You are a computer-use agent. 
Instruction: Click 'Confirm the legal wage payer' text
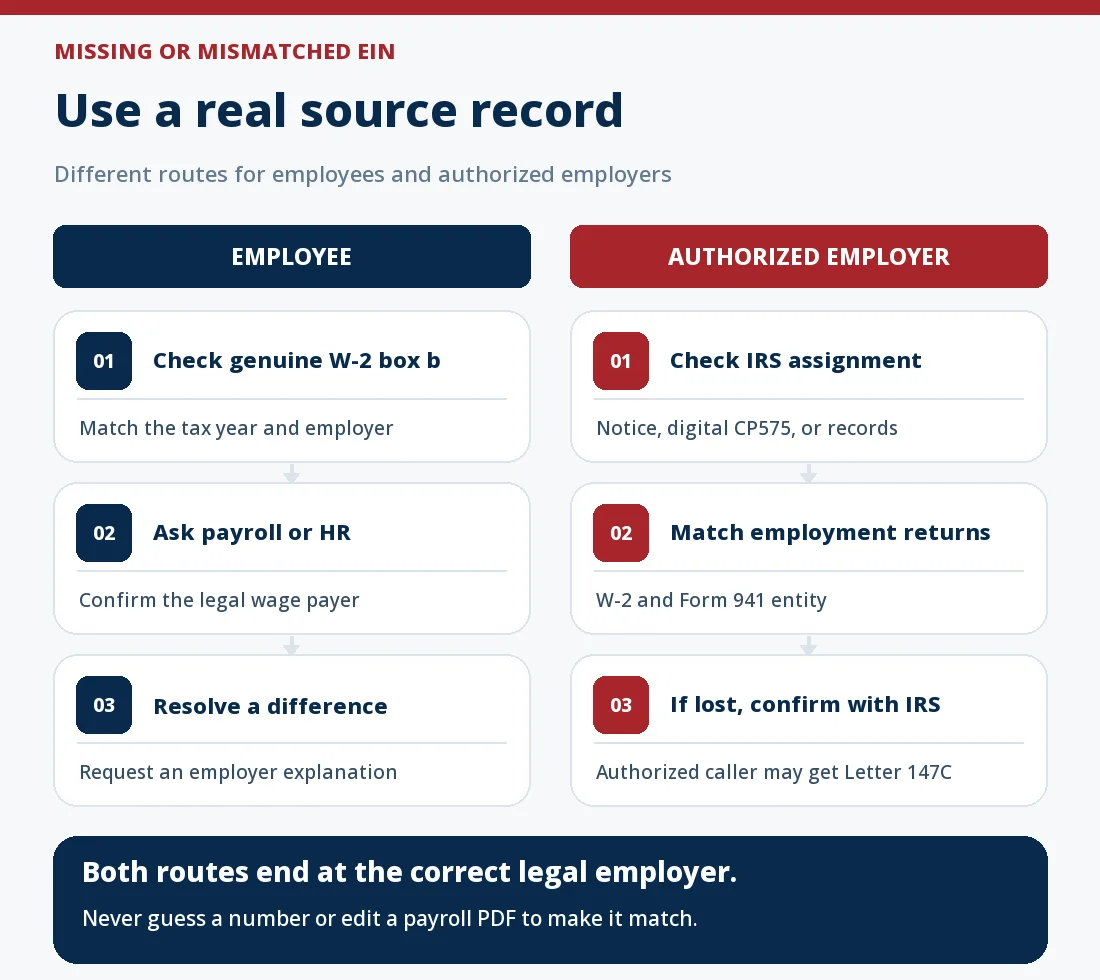click(219, 600)
